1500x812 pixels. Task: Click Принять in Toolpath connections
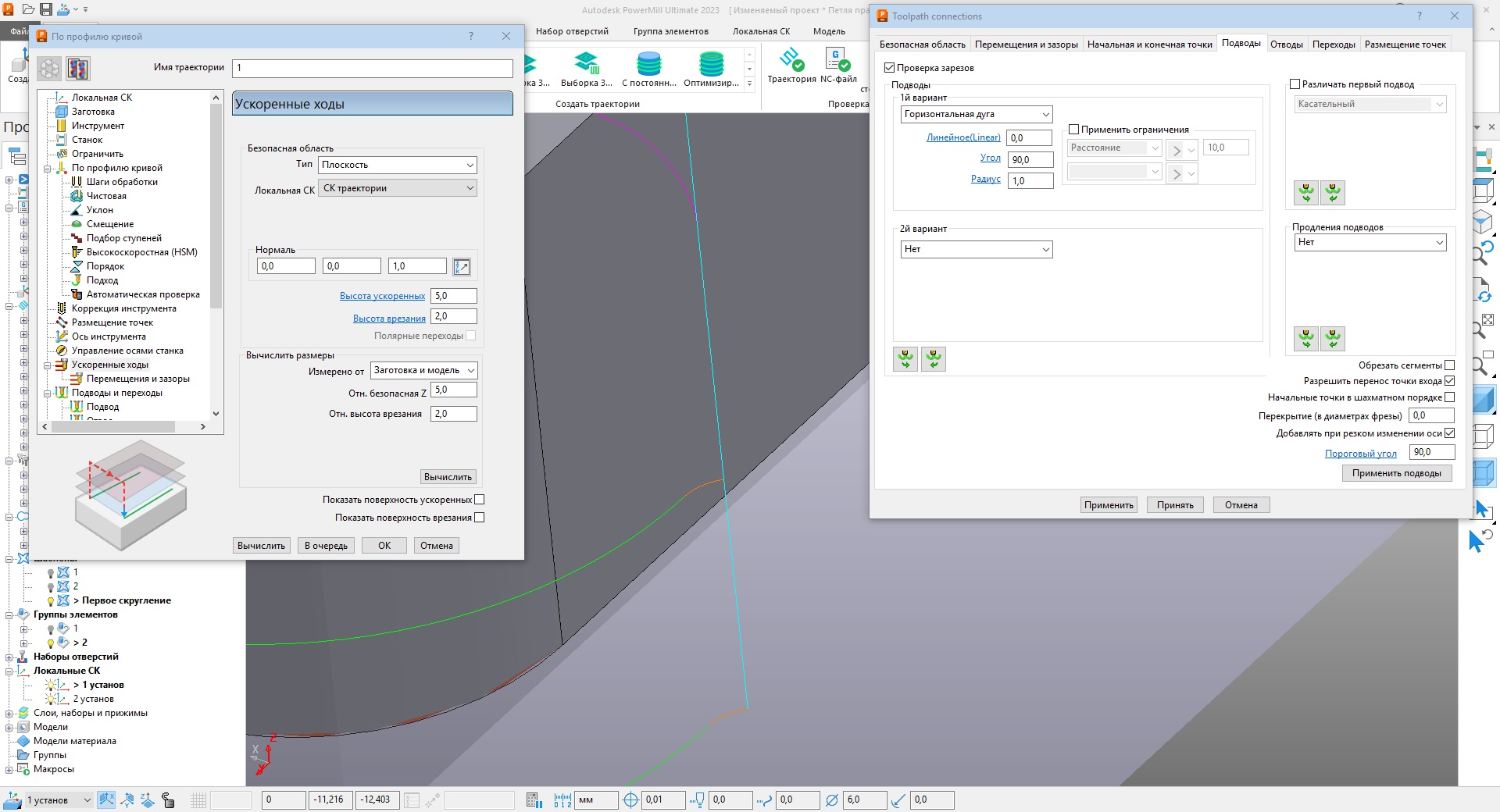[1175, 505]
